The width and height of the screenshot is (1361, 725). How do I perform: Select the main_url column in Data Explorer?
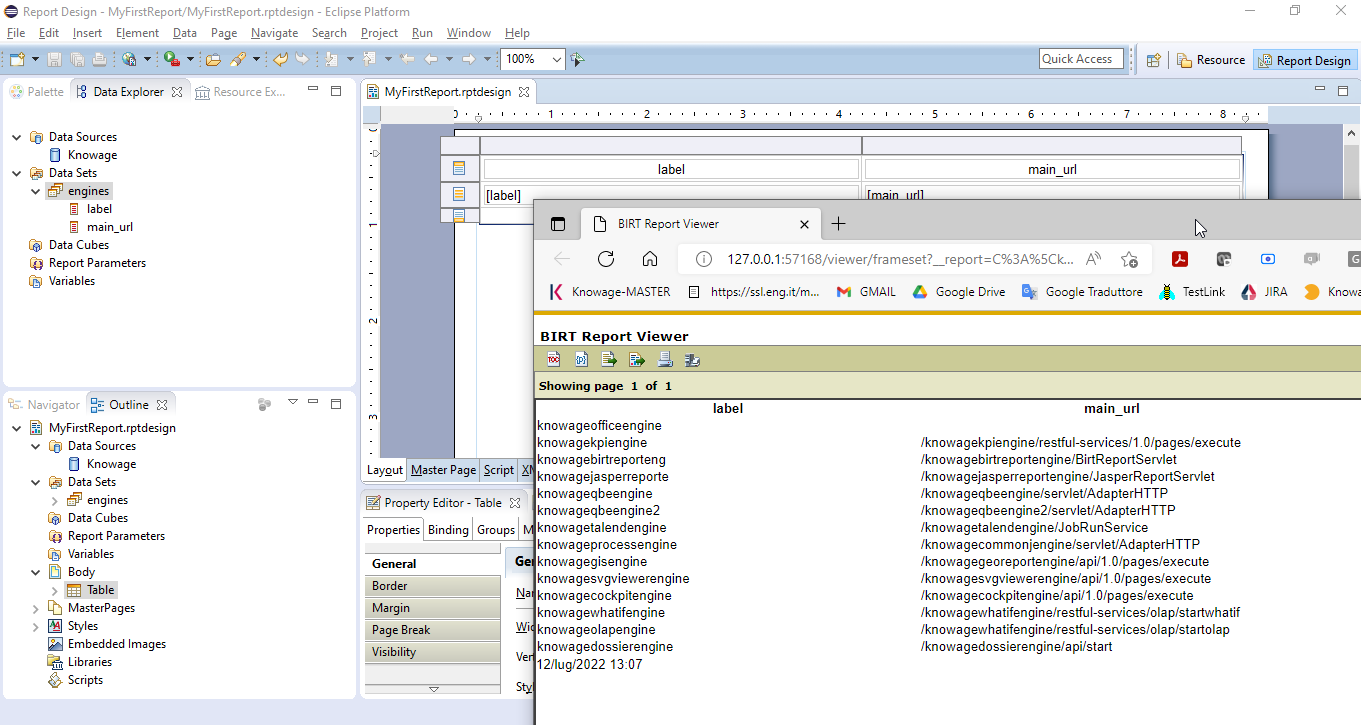point(109,227)
